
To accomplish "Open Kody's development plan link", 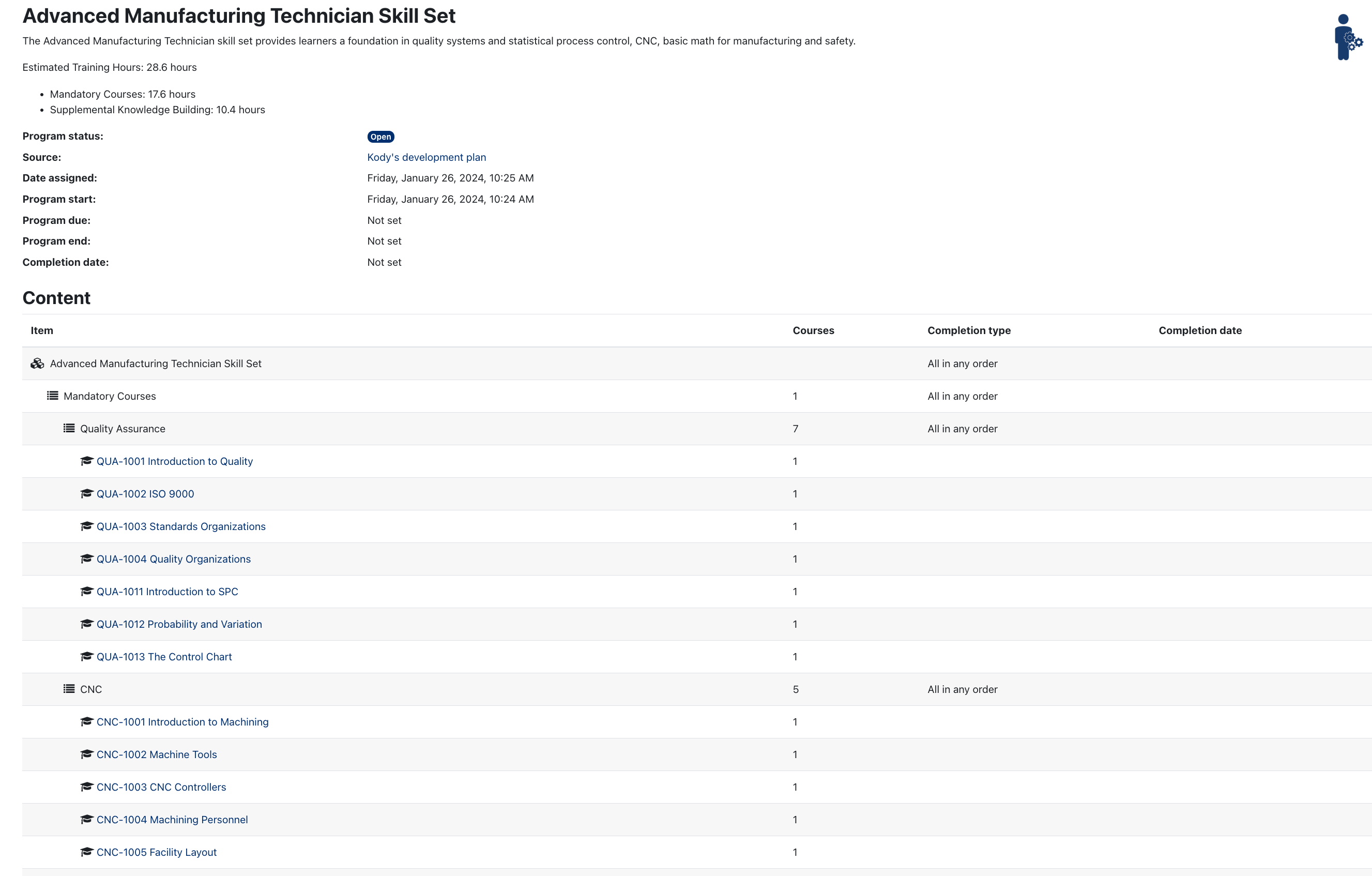I will click(x=426, y=157).
